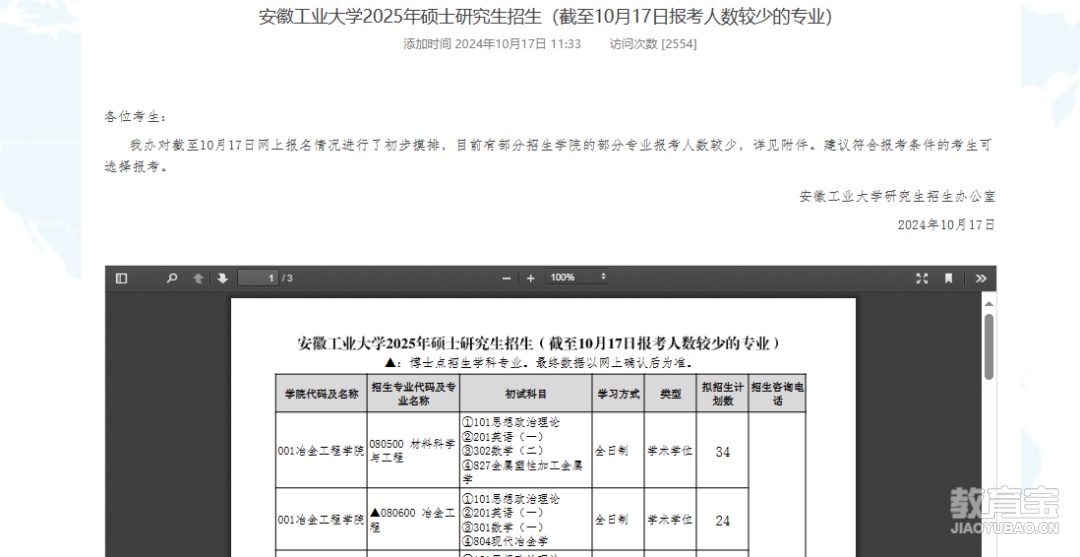
Task: Open the tools menu double chevron
Action: coord(981,278)
